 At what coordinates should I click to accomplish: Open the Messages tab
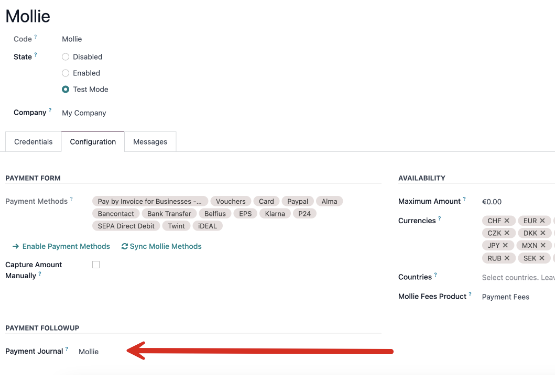[x=150, y=142]
